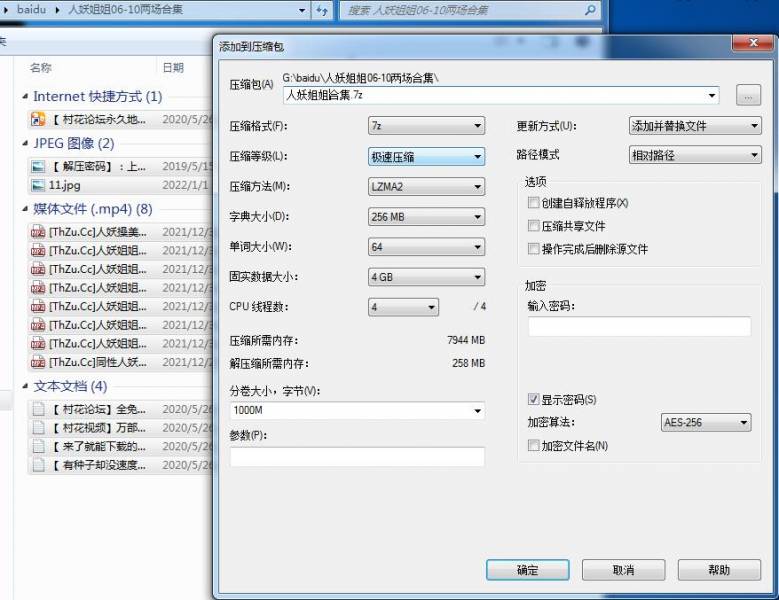Expand the 压缩格式 dropdown set to 7z
This screenshot has height=600, width=779.
(426, 127)
